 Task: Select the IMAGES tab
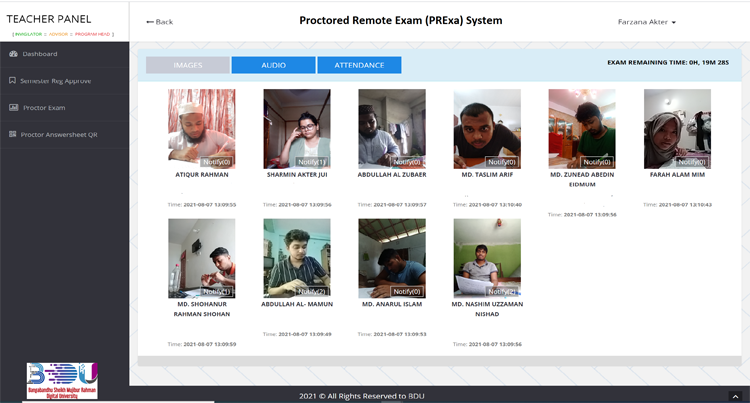coord(187,65)
